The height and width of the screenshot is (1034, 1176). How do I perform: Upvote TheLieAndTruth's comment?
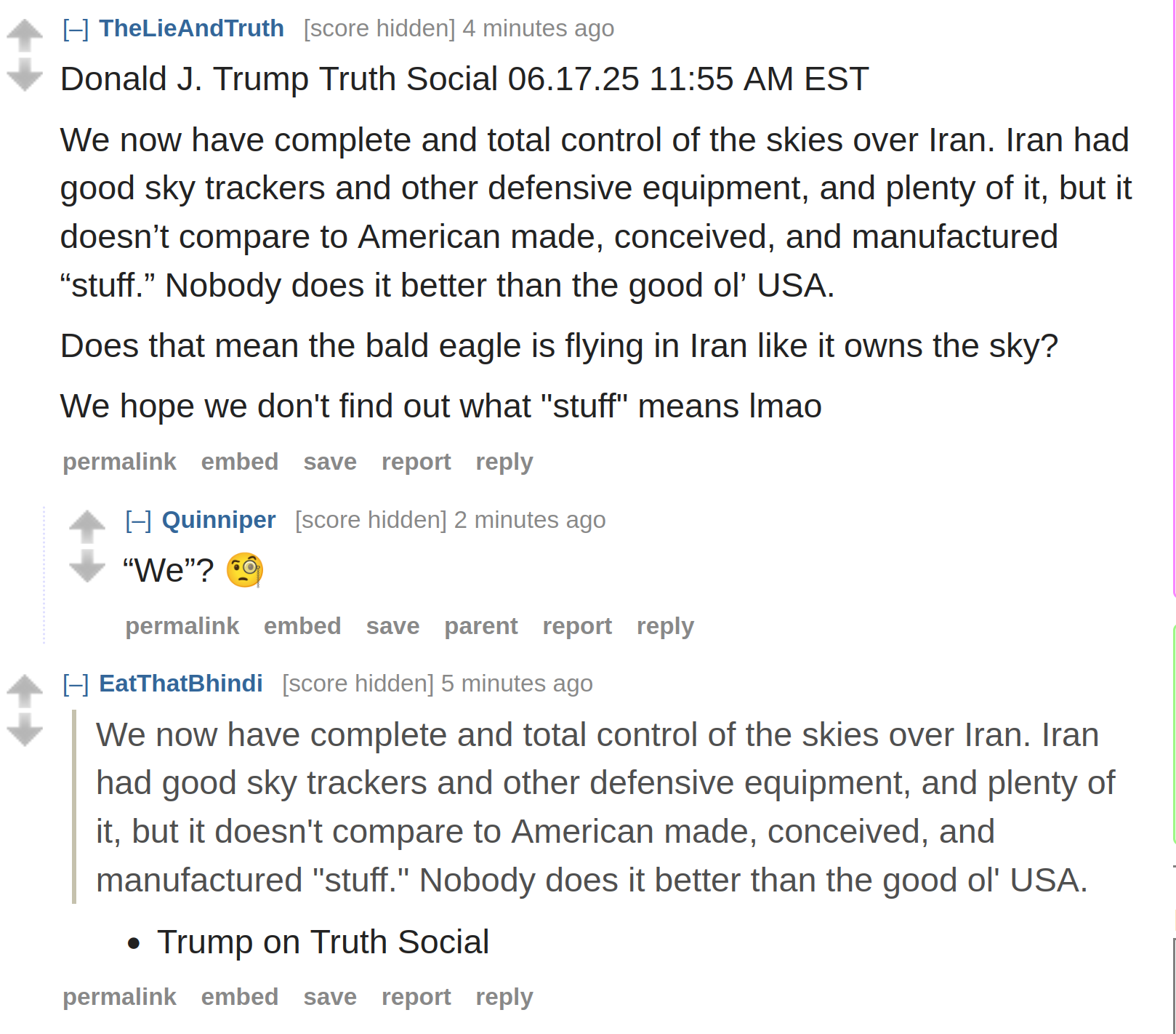coord(25,35)
